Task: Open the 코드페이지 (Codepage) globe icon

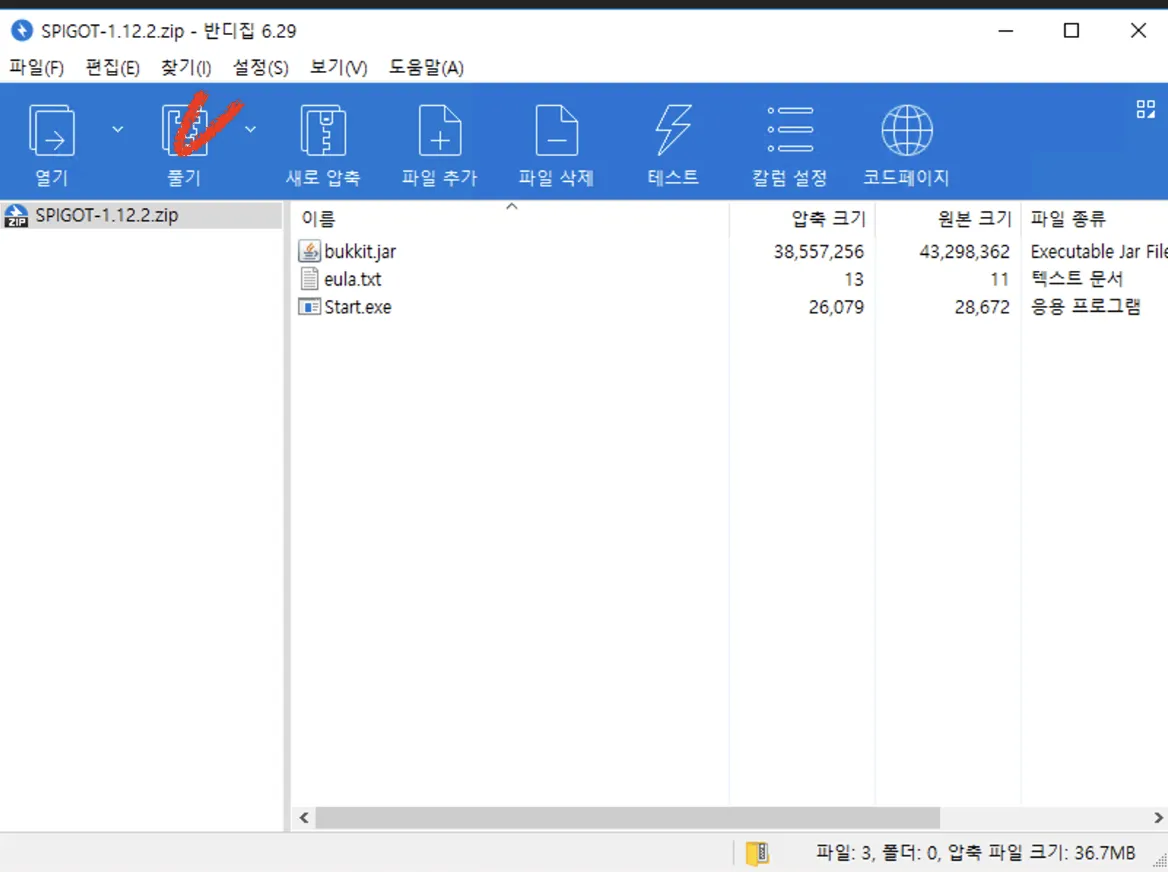Action: pos(907,130)
